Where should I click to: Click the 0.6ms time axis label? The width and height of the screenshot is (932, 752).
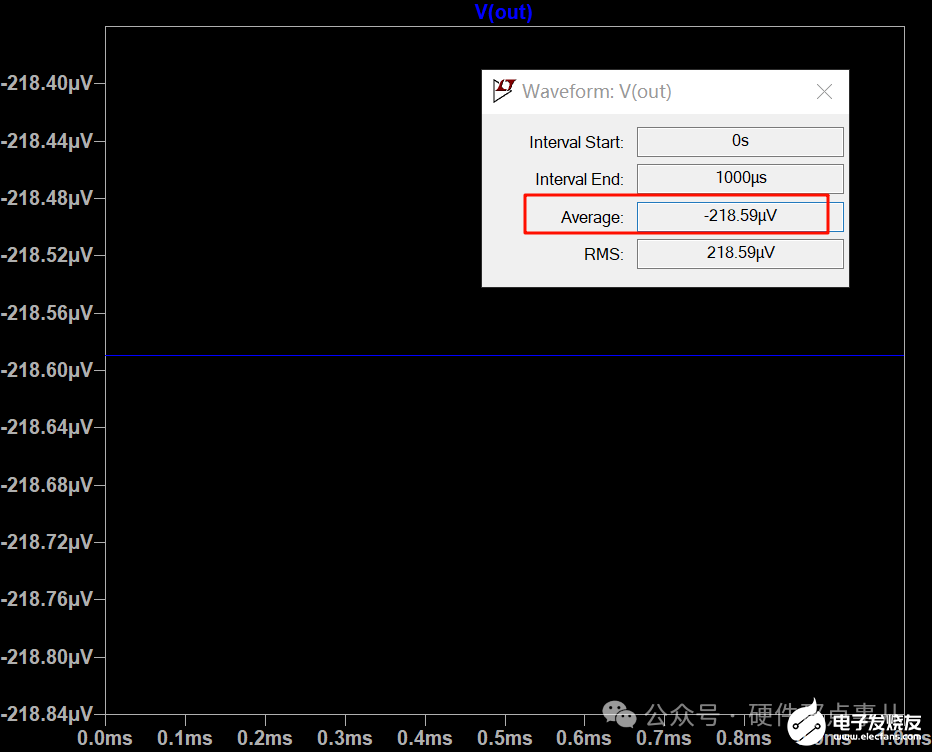pos(584,738)
